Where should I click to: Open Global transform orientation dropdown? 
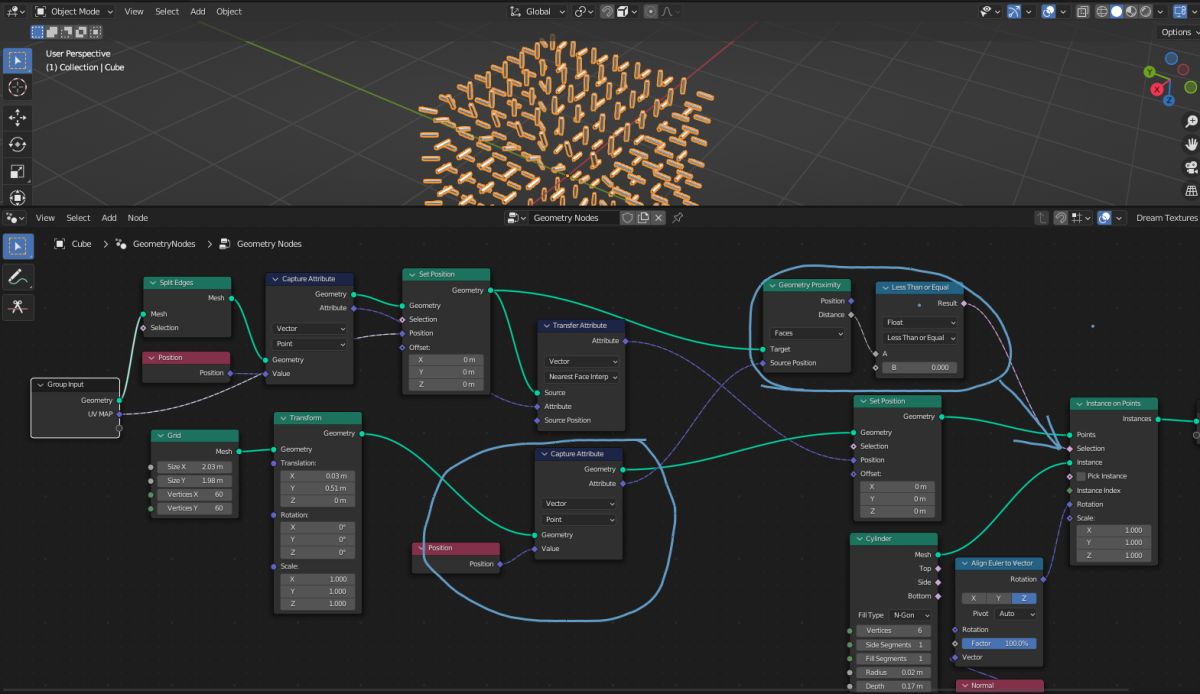537,11
